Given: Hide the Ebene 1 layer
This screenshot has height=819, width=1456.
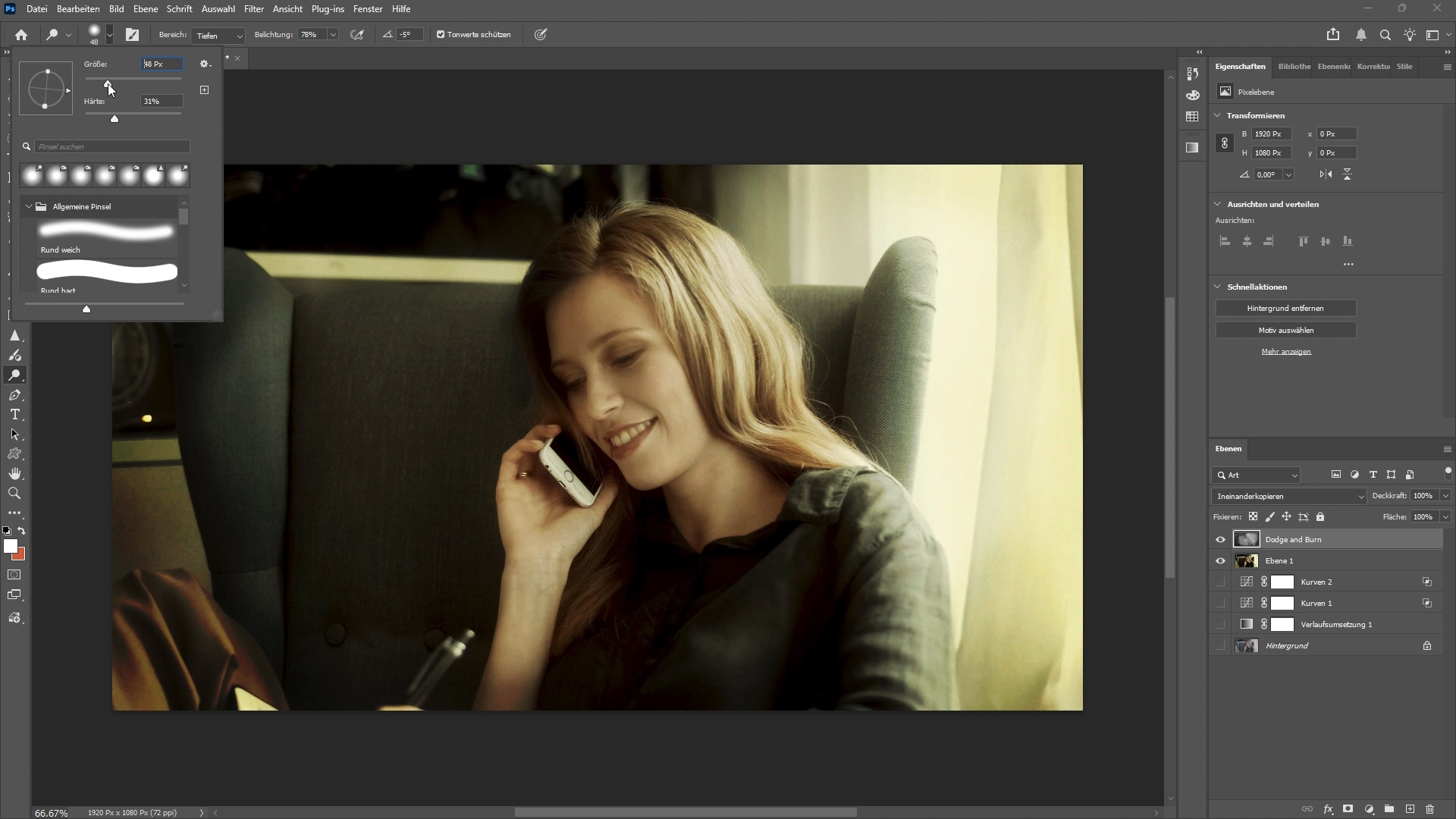Looking at the screenshot, I should pos(1220,561).
